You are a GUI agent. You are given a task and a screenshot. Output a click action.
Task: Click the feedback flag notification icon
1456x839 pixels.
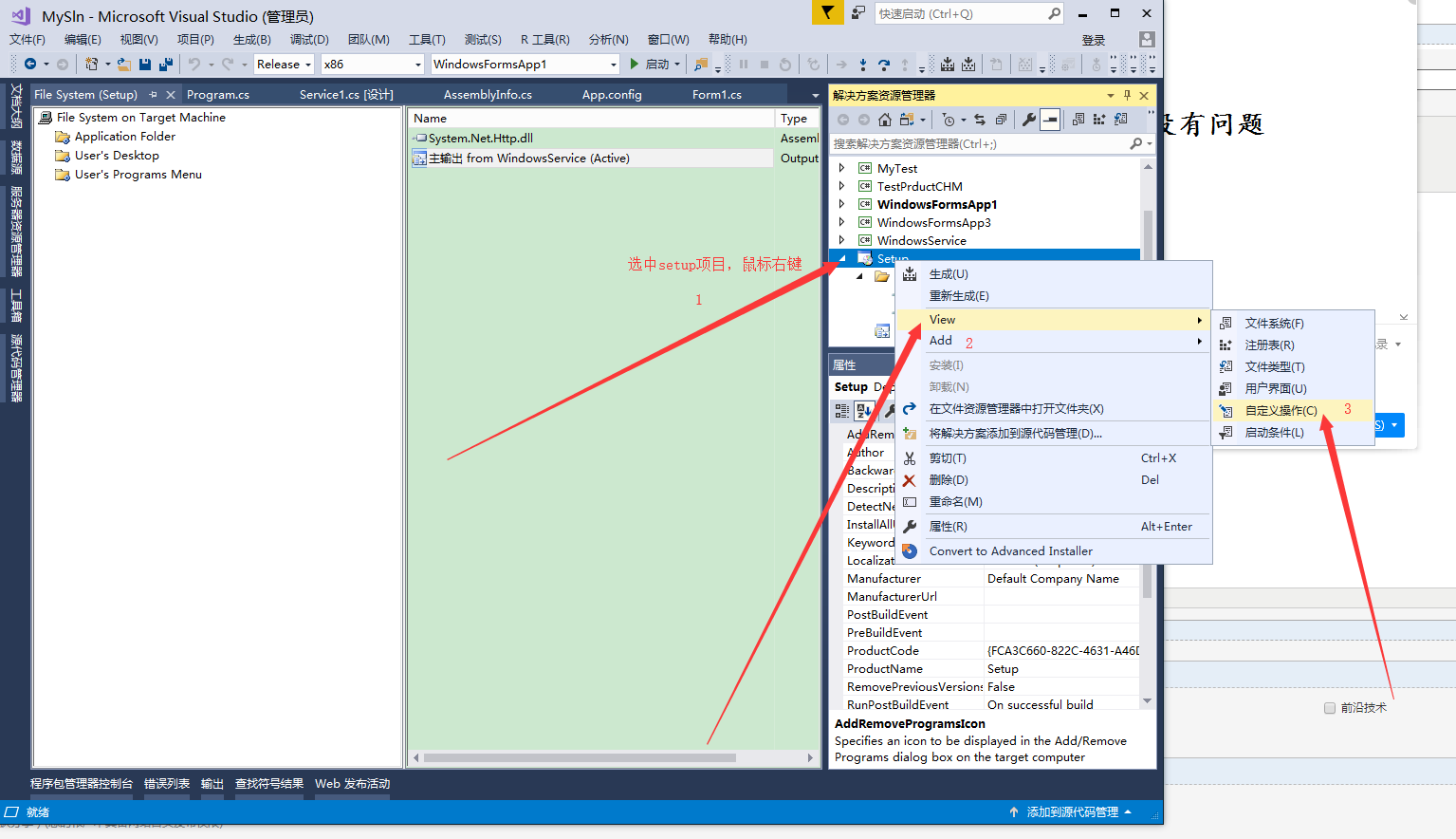click(x=827, y=12)
